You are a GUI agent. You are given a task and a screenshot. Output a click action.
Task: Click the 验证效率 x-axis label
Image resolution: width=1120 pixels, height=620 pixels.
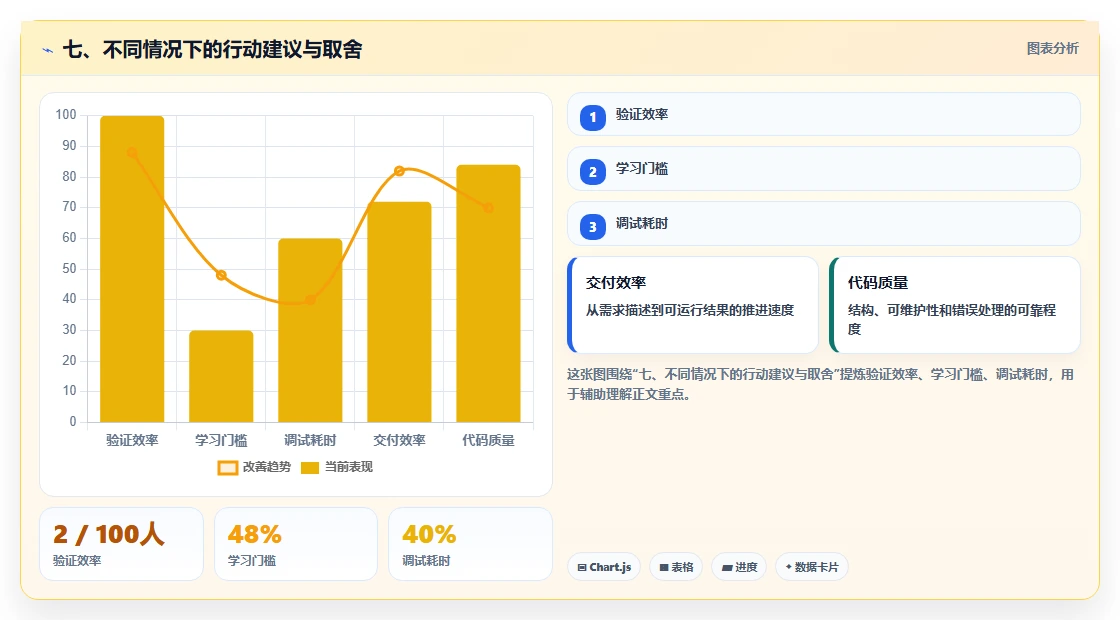pyautogui.click(x=132, y=441)
